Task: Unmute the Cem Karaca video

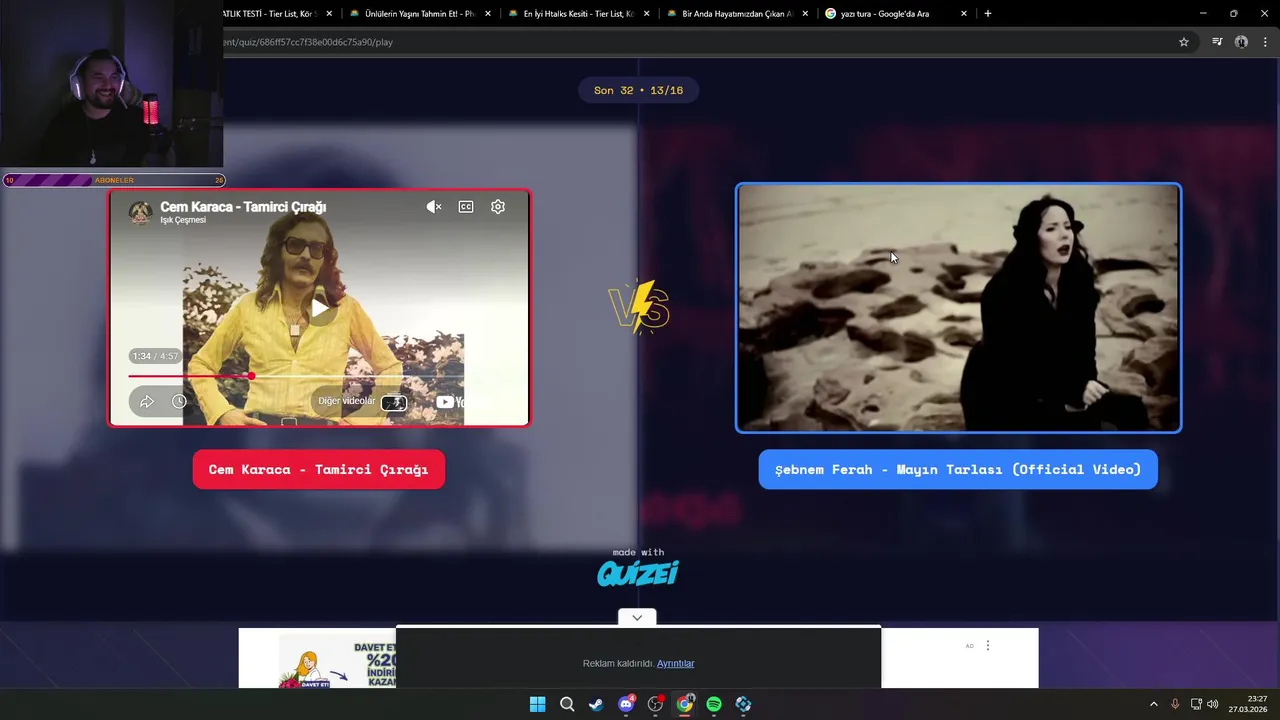Action: click(434, 207)
